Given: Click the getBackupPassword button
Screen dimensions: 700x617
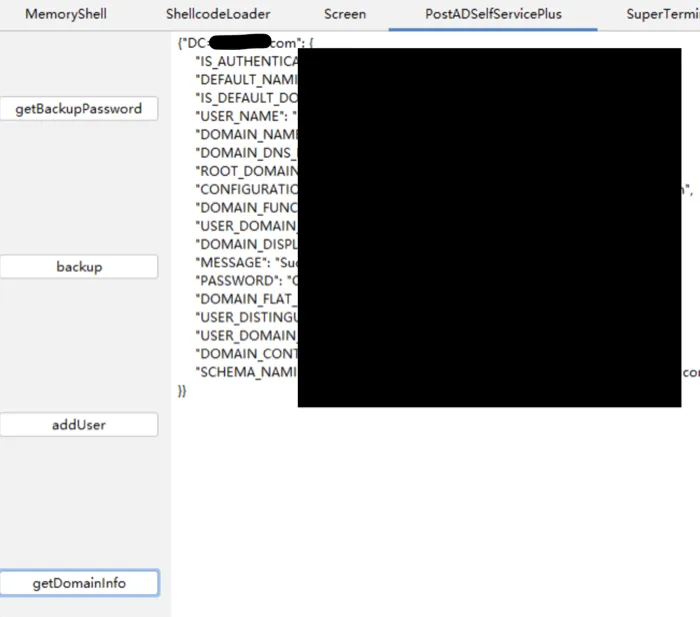Looking at the screenshot, I should click(79, 108).
